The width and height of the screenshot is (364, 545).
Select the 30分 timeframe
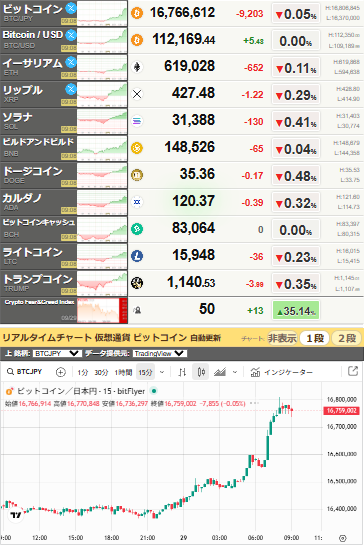coord(101,373)
